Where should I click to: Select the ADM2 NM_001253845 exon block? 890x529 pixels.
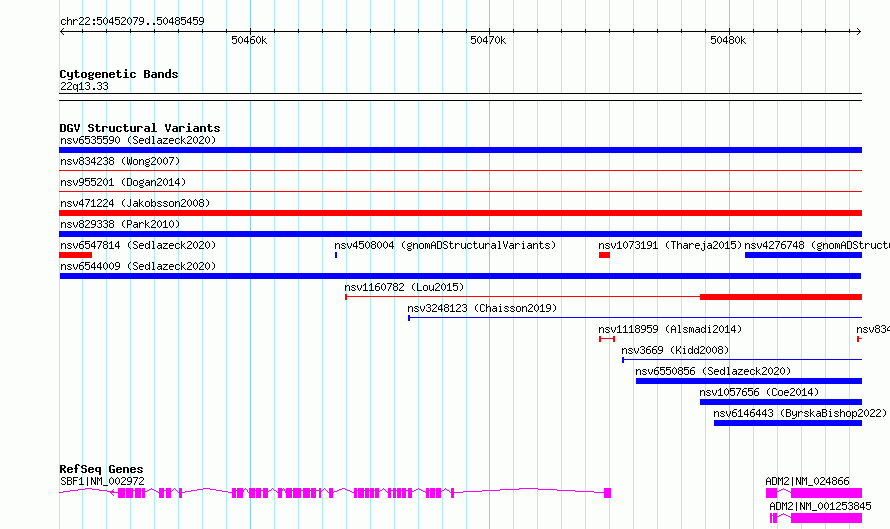tap(826, 518)
